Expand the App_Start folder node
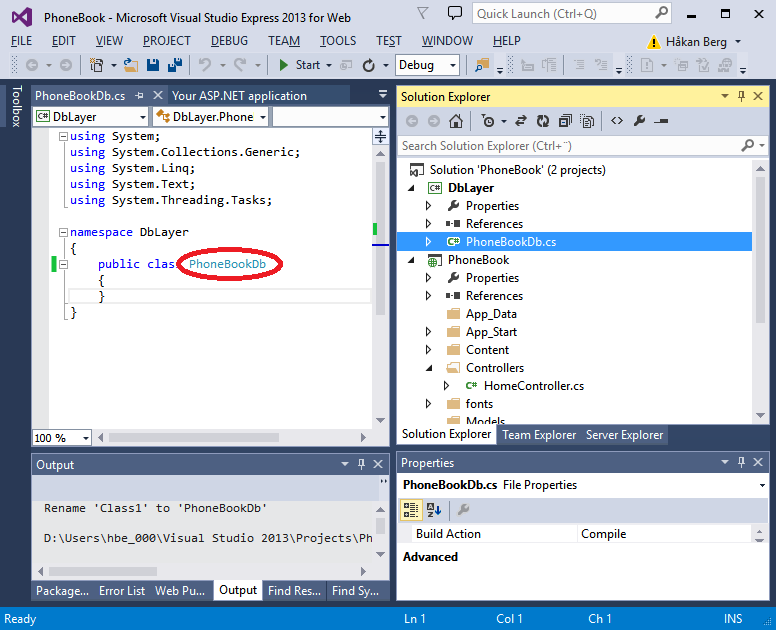The height and width of the screenshot is (630, 776). click(x=429, y=332)
